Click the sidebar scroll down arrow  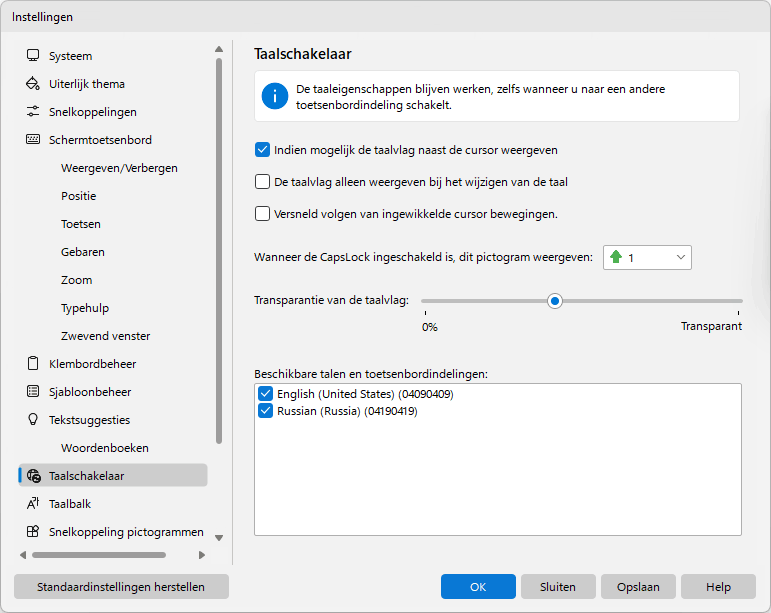[219, 538]
